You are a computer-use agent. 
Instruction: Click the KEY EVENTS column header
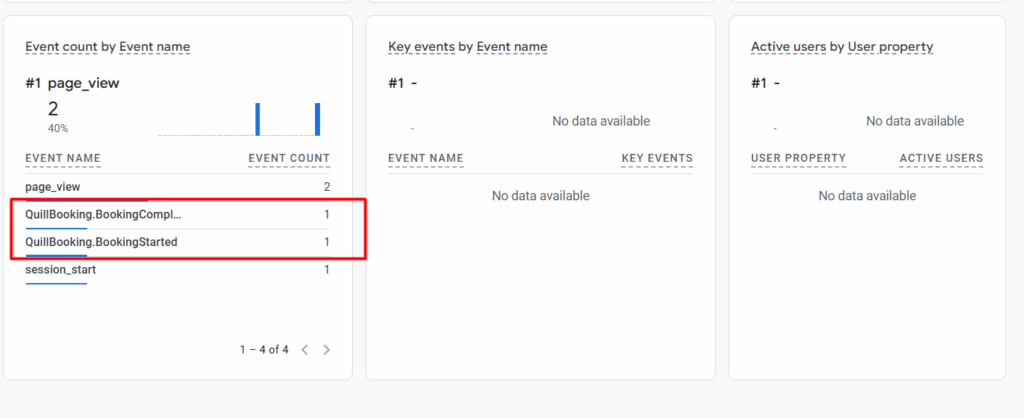pyautogui.click(x=657, y=159)
